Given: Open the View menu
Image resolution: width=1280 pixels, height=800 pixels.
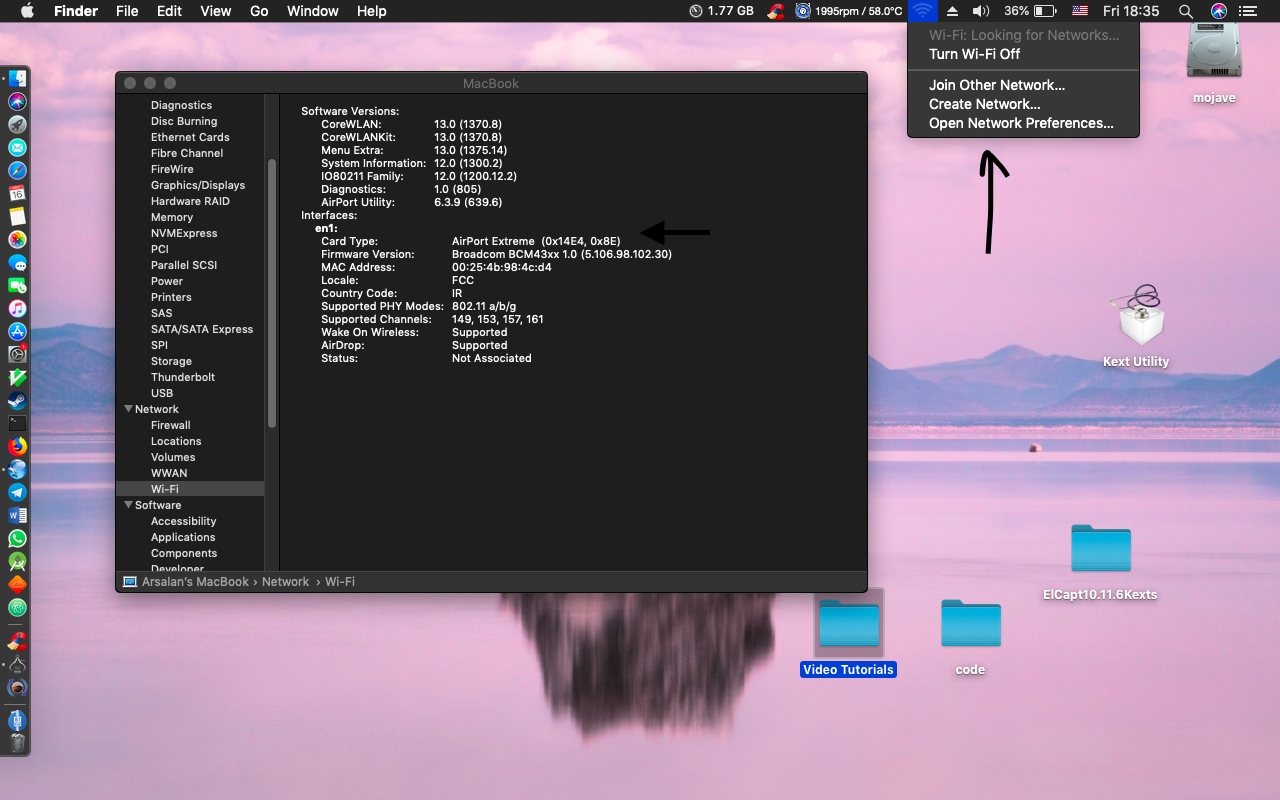Looking at the screenshot, I should click(x=215, y=11).
